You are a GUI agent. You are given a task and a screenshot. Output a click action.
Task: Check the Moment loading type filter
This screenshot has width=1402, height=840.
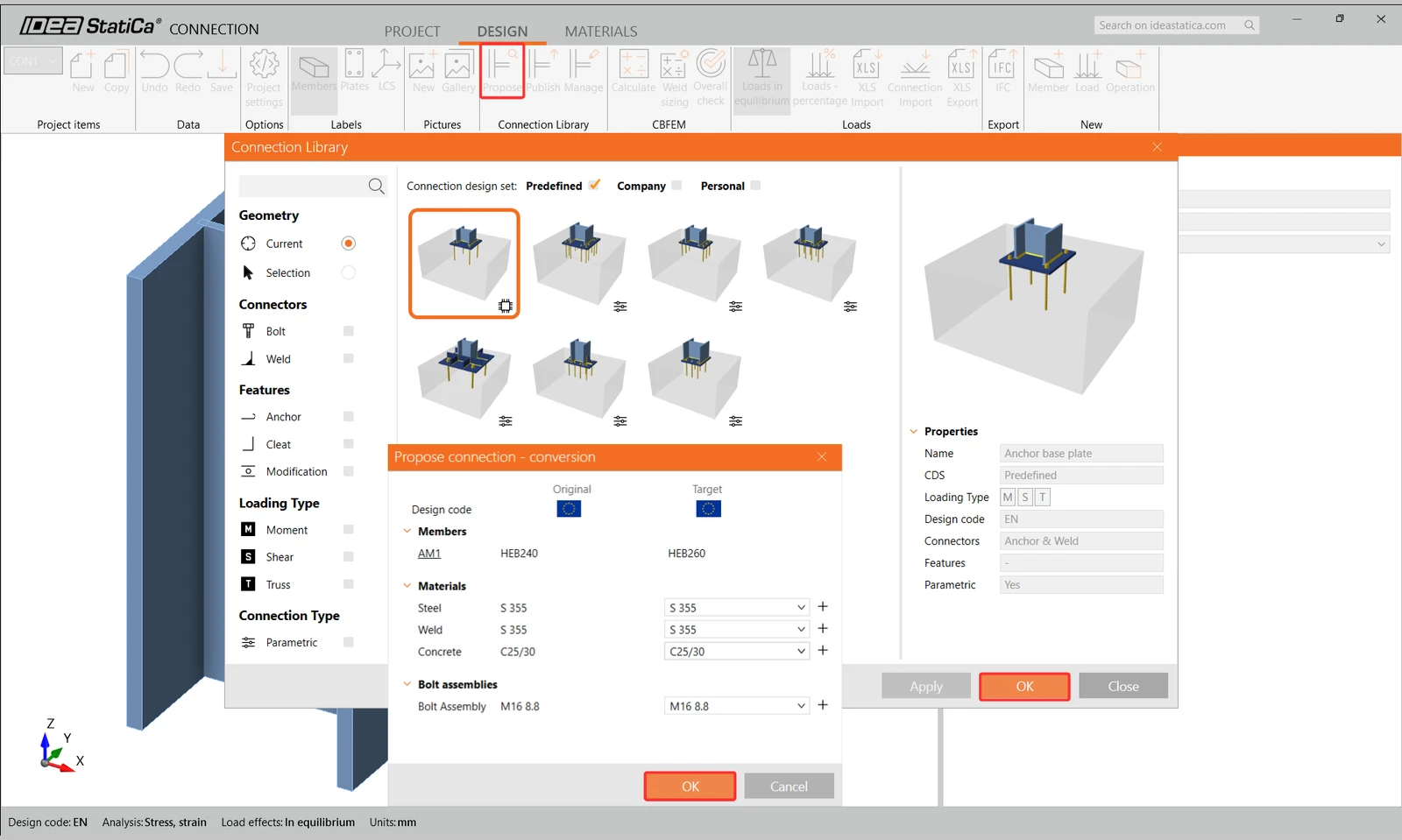pyautogui.click(x=349, y=529)
